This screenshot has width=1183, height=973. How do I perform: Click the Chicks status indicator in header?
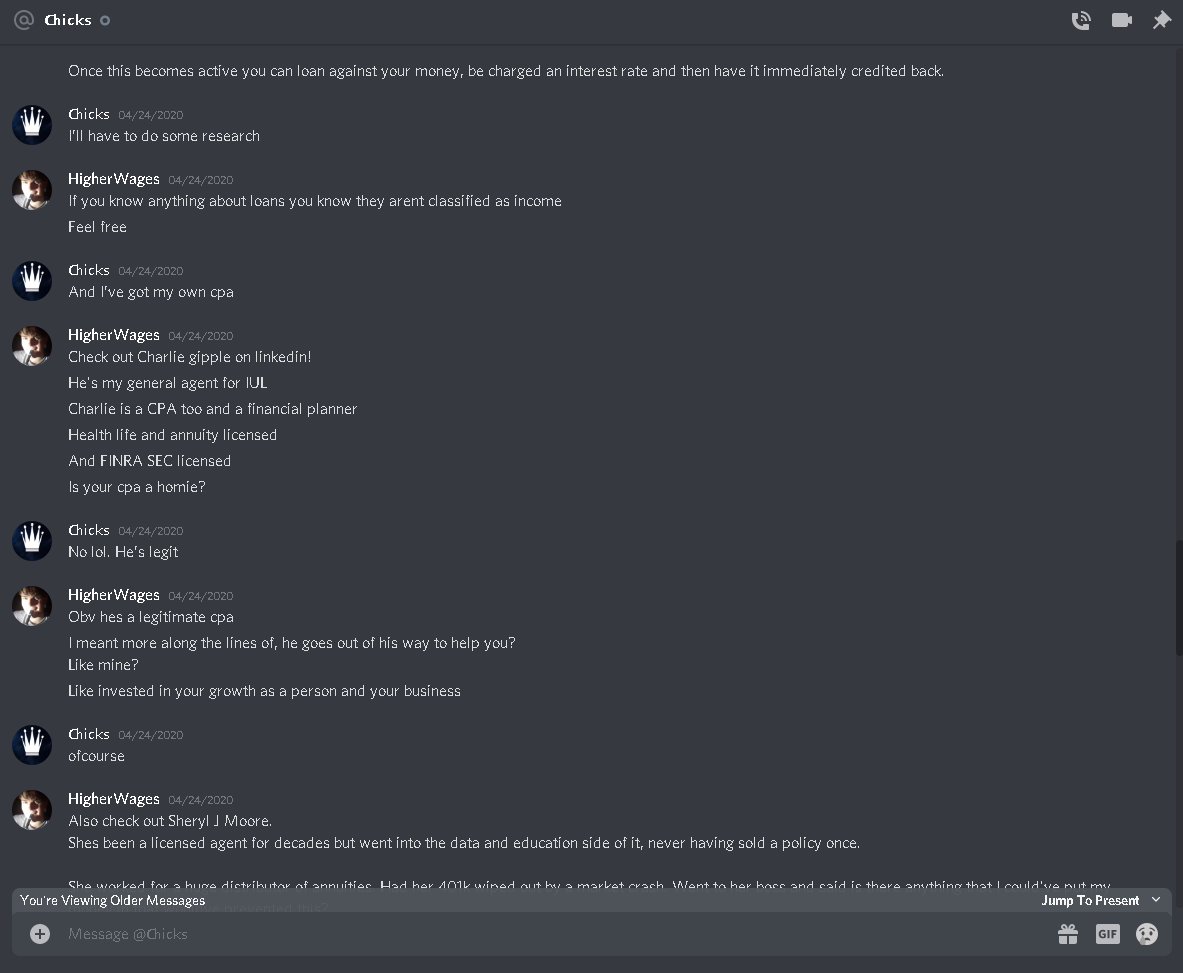tap(105, 20)
